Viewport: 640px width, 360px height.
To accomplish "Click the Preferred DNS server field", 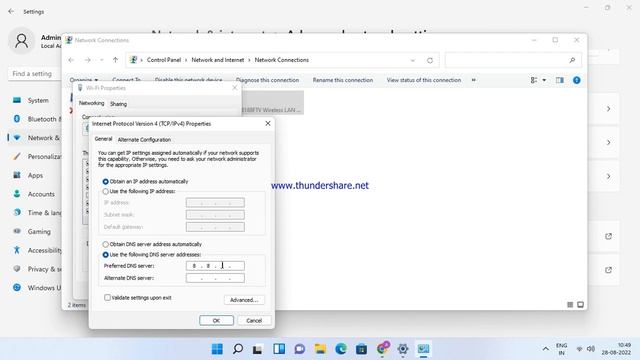I will [x=215, y=266].
